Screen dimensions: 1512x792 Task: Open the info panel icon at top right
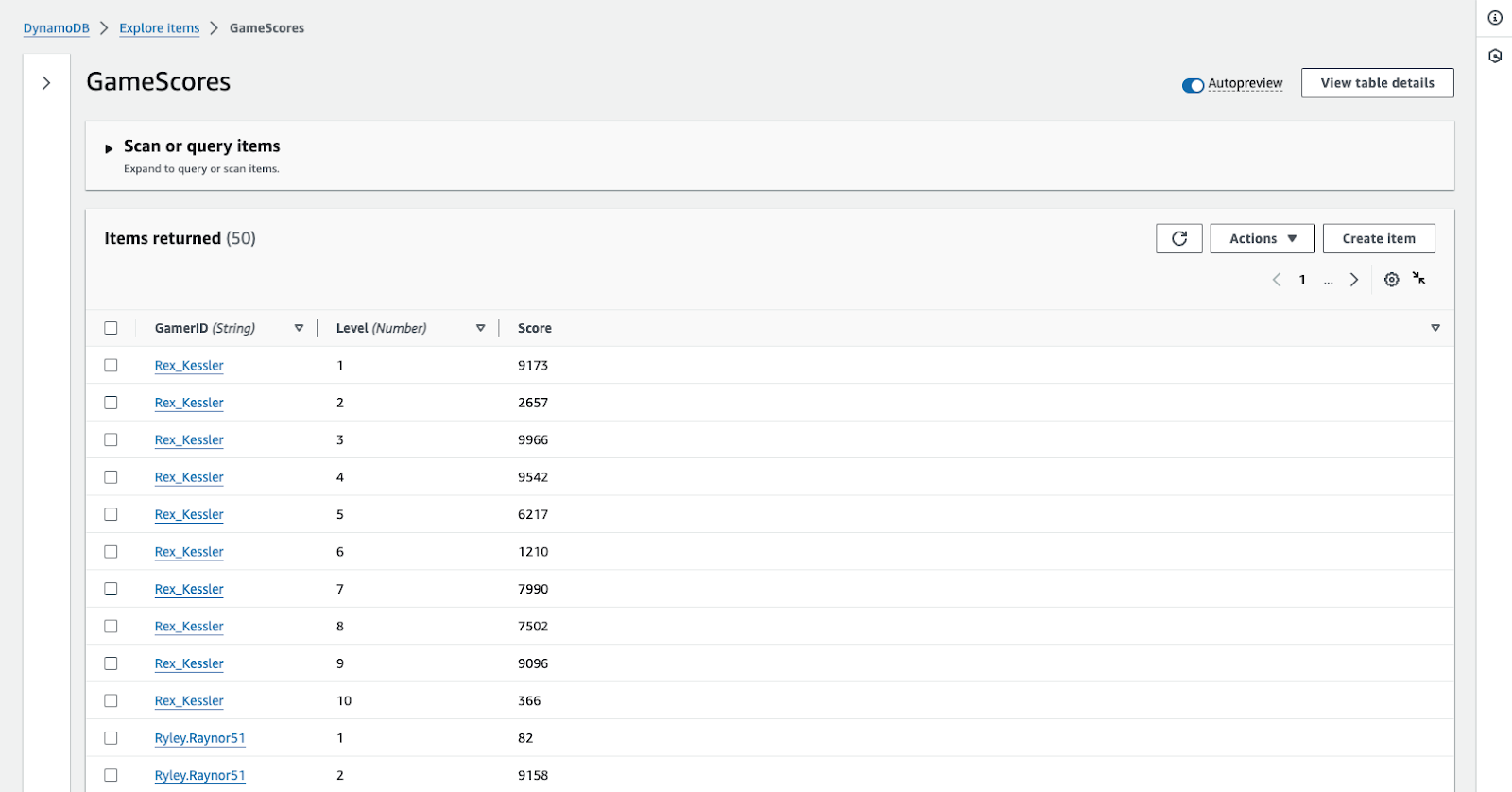click(x=1495, y=18)
